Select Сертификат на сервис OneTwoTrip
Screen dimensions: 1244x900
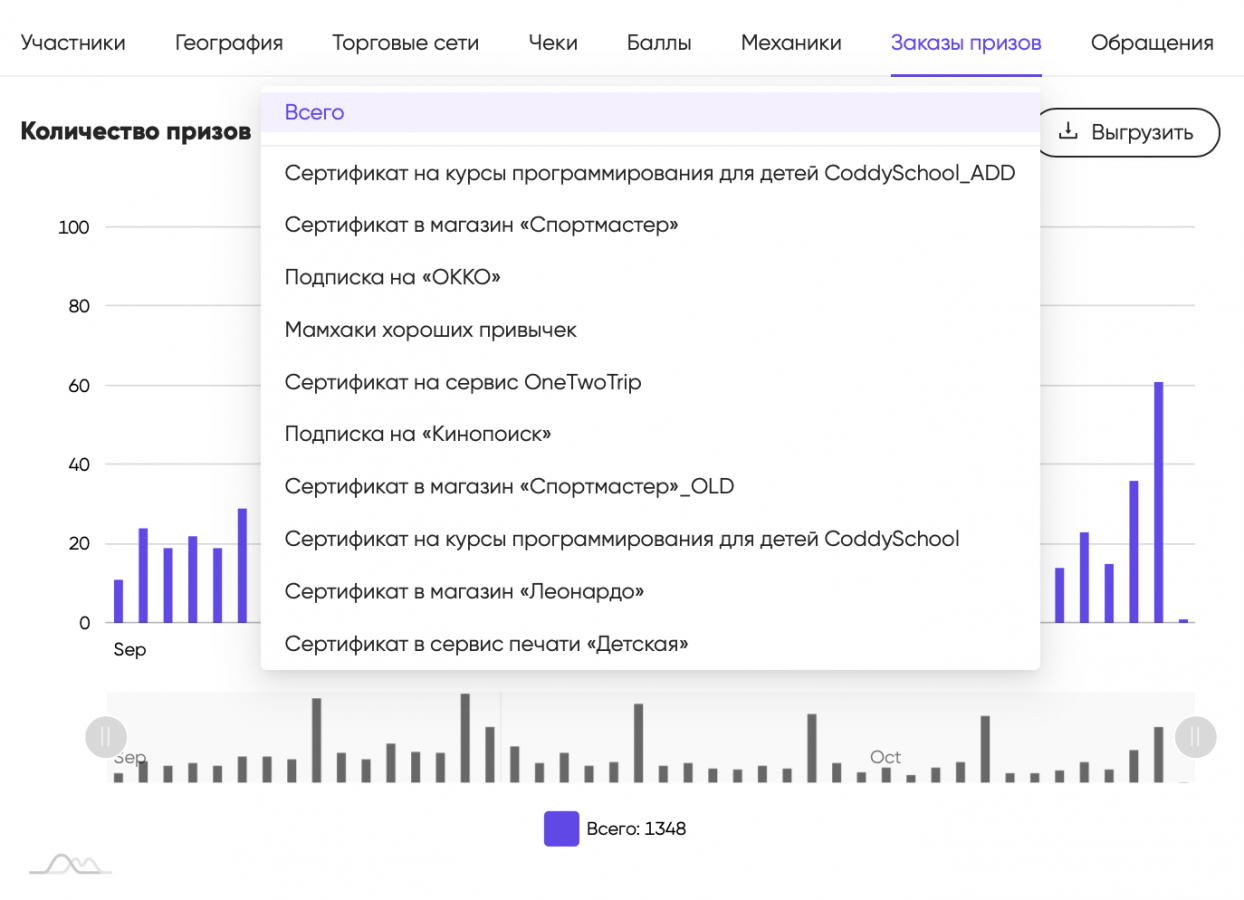pyautogui.click(x=462, y=382)
